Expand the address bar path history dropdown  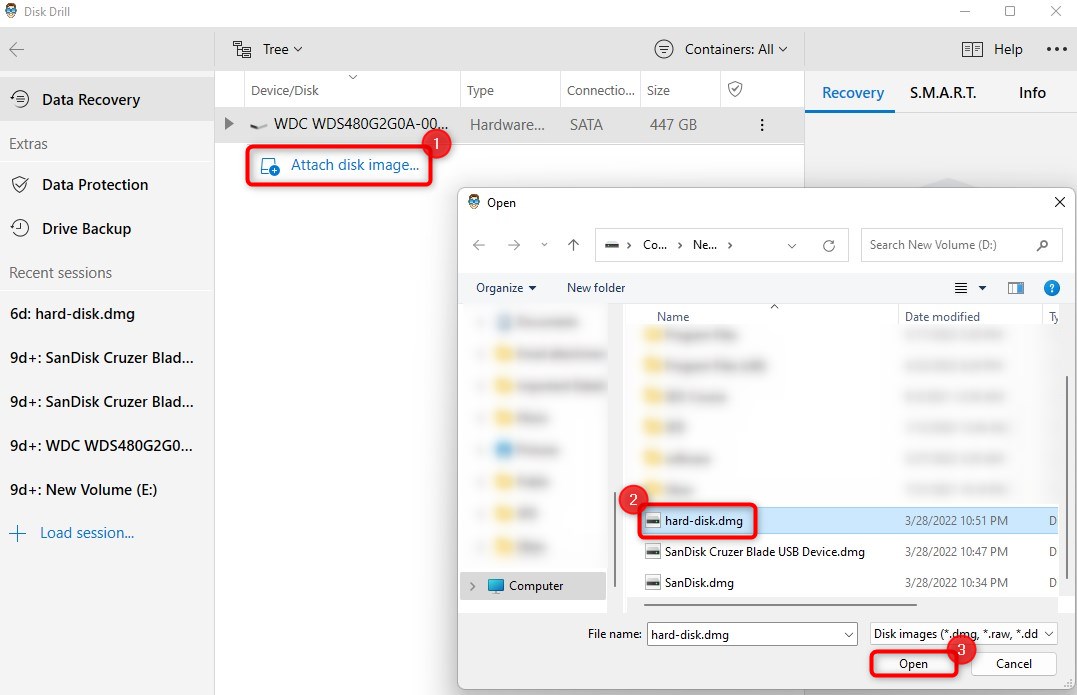pos(792,245)
